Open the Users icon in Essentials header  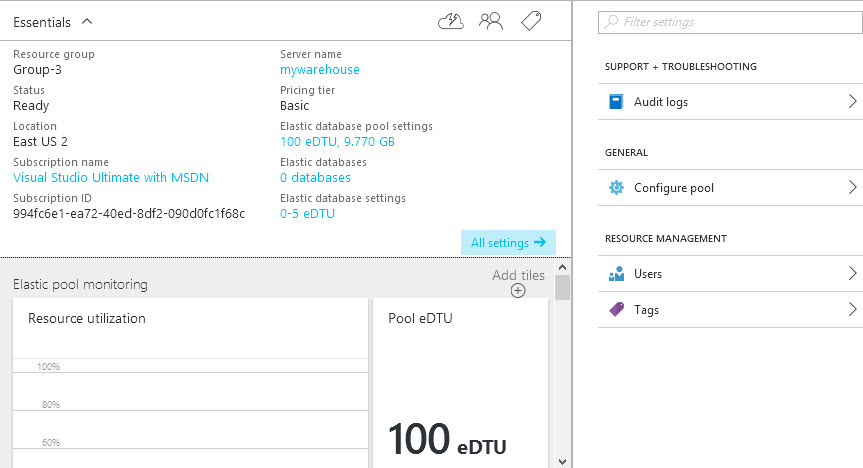(x=491, y=21)
